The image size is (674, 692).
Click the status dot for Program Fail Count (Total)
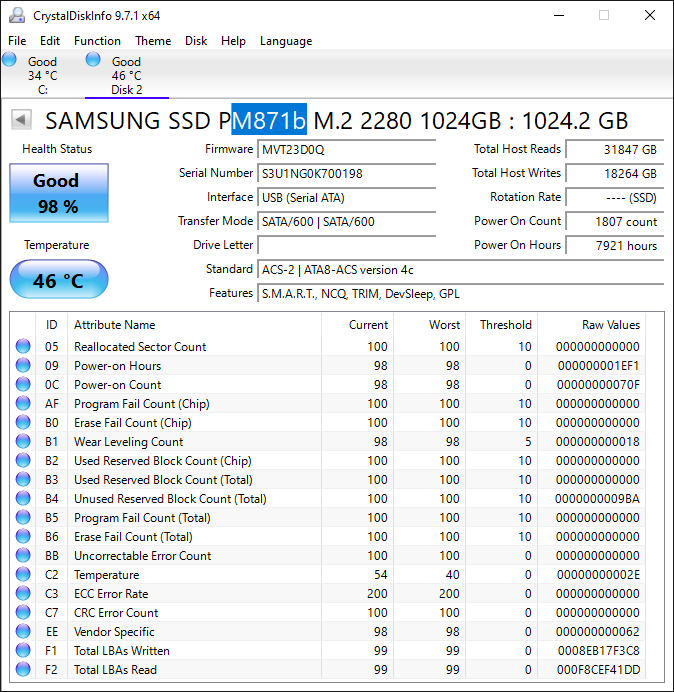tap(23, 517)
